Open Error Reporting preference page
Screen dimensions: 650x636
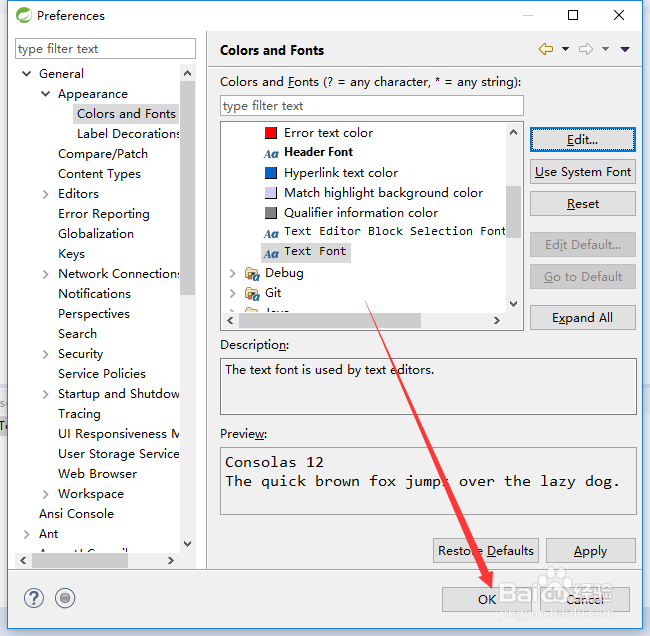click(x=104, y=214)
